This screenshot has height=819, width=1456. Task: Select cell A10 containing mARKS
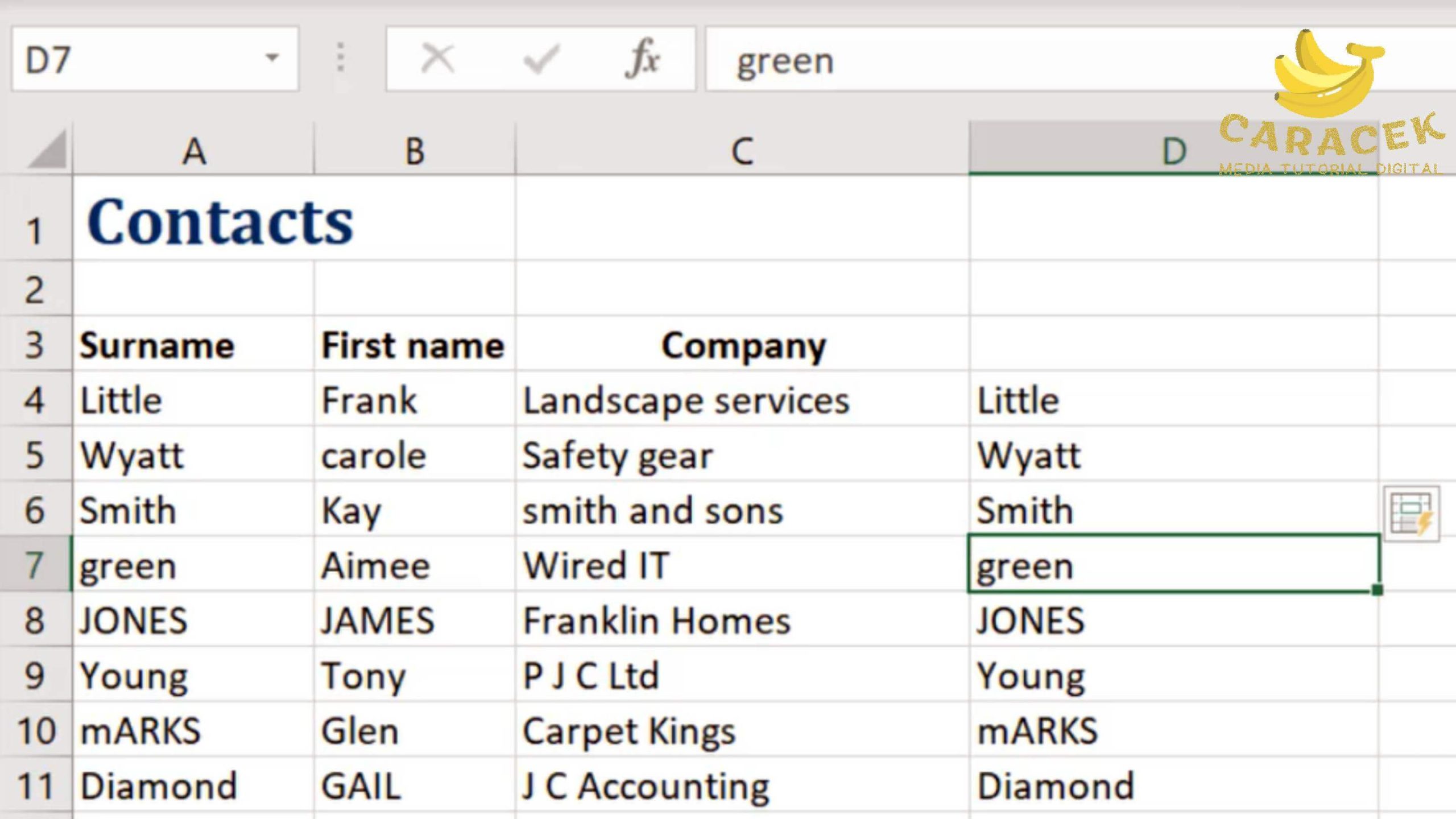pos(193,729)
